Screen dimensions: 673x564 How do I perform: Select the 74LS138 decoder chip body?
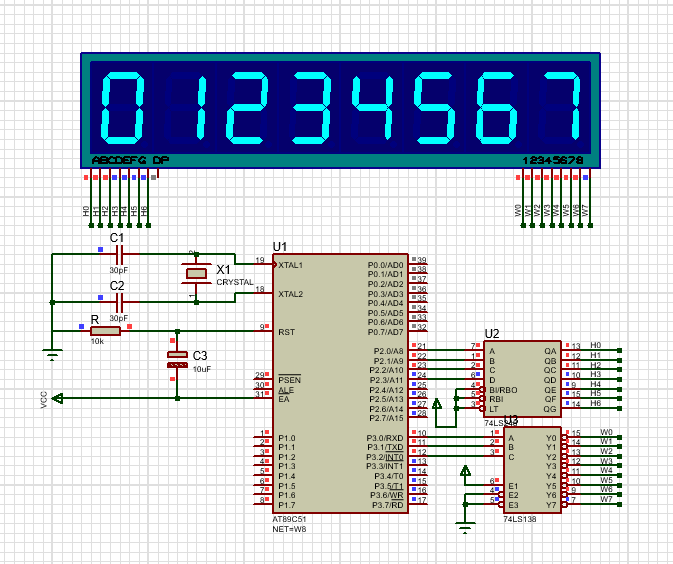pyautogui.click(x=532, y=470)
